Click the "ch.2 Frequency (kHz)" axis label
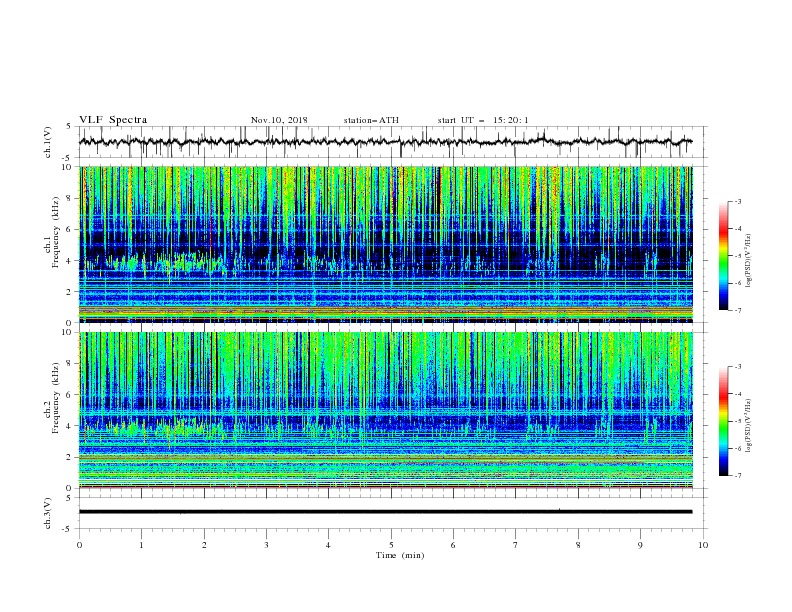The width and height of the screenshot is (792, 612). tap(51, 400)
